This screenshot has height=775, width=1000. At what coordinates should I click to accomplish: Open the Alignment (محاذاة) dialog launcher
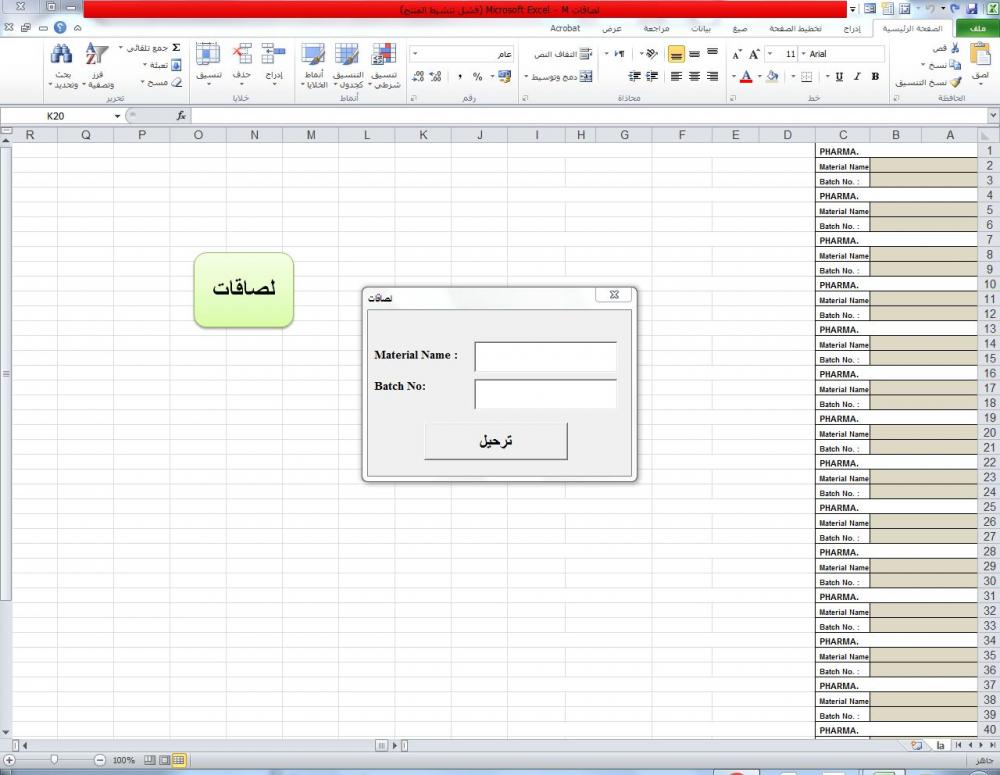[525, 98]
